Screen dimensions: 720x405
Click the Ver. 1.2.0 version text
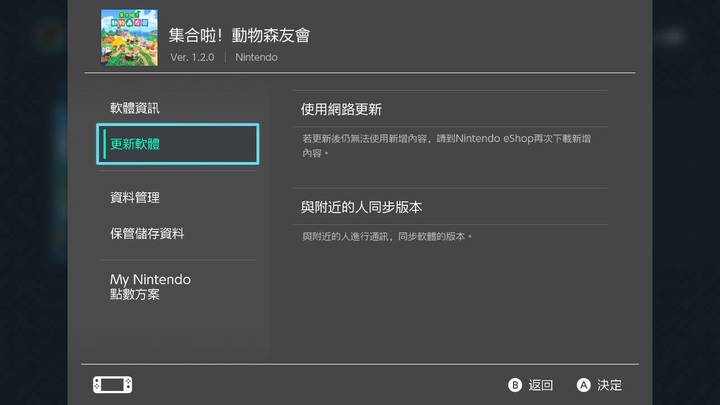(192, 57)
